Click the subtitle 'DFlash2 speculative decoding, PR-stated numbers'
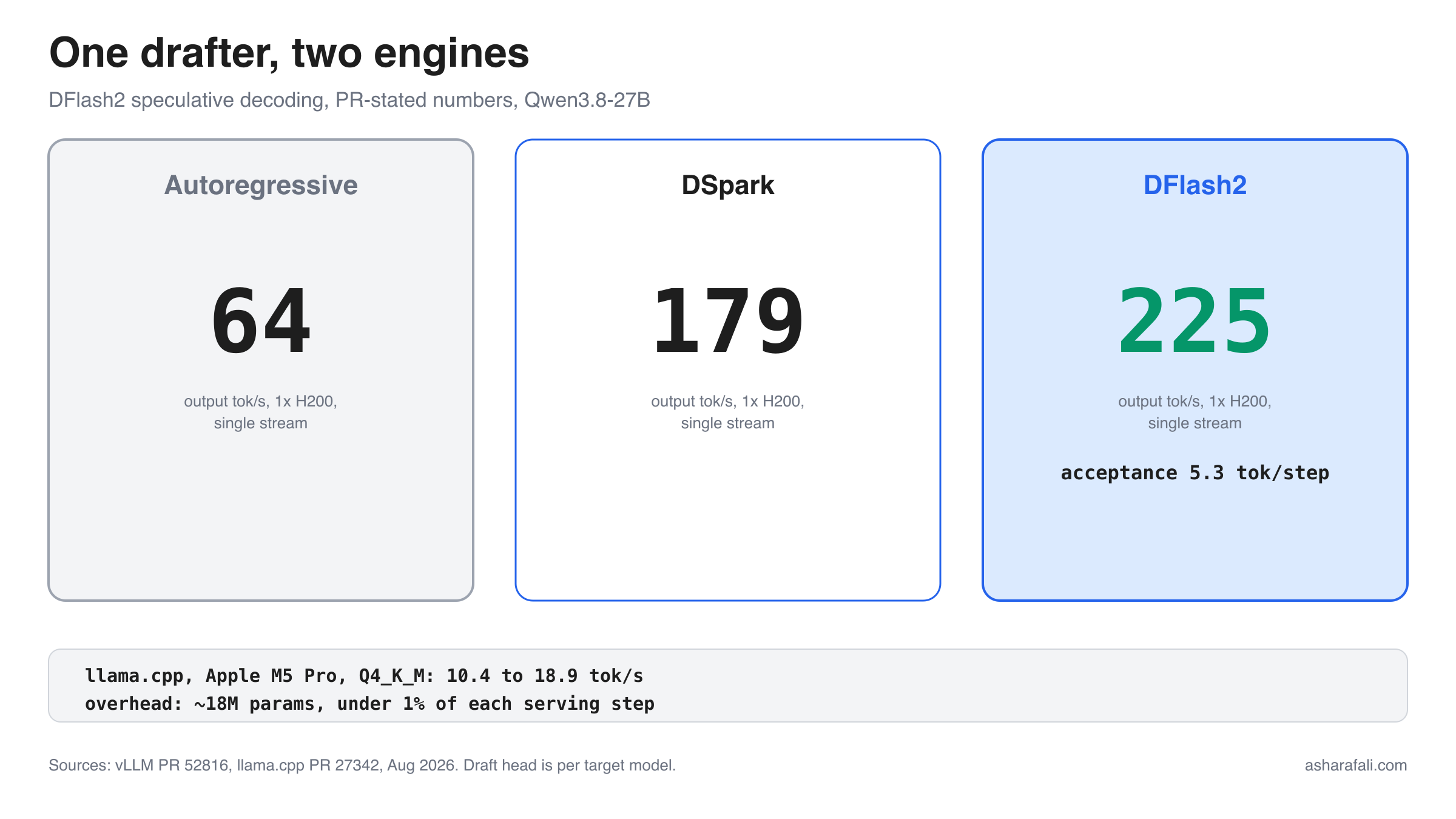 click(x=349, y=100)
